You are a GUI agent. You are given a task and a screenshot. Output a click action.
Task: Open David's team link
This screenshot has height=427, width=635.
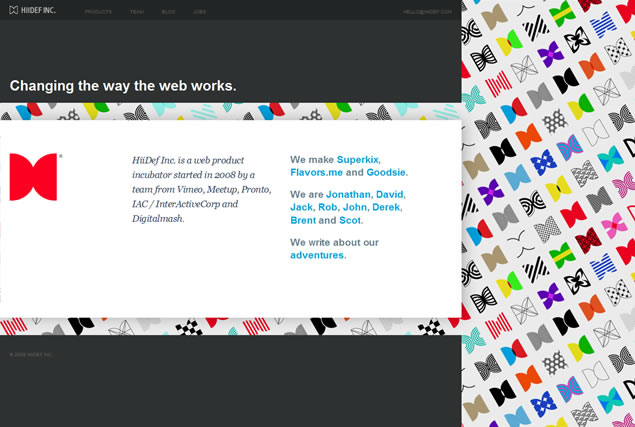pos(390,194)
